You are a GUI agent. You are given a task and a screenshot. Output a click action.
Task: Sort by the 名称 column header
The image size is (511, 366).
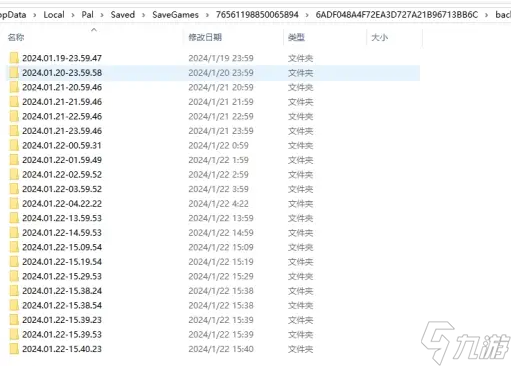pyautogui.click(x=16, y=37)
